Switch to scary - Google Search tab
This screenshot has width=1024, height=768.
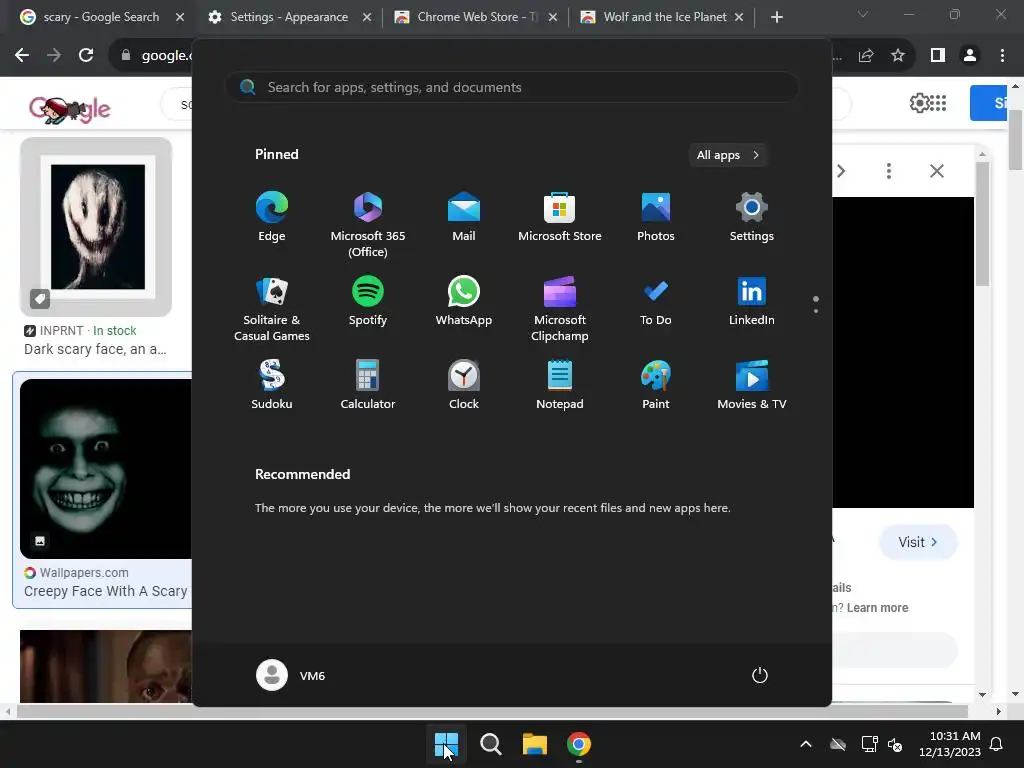pos(102,17)
